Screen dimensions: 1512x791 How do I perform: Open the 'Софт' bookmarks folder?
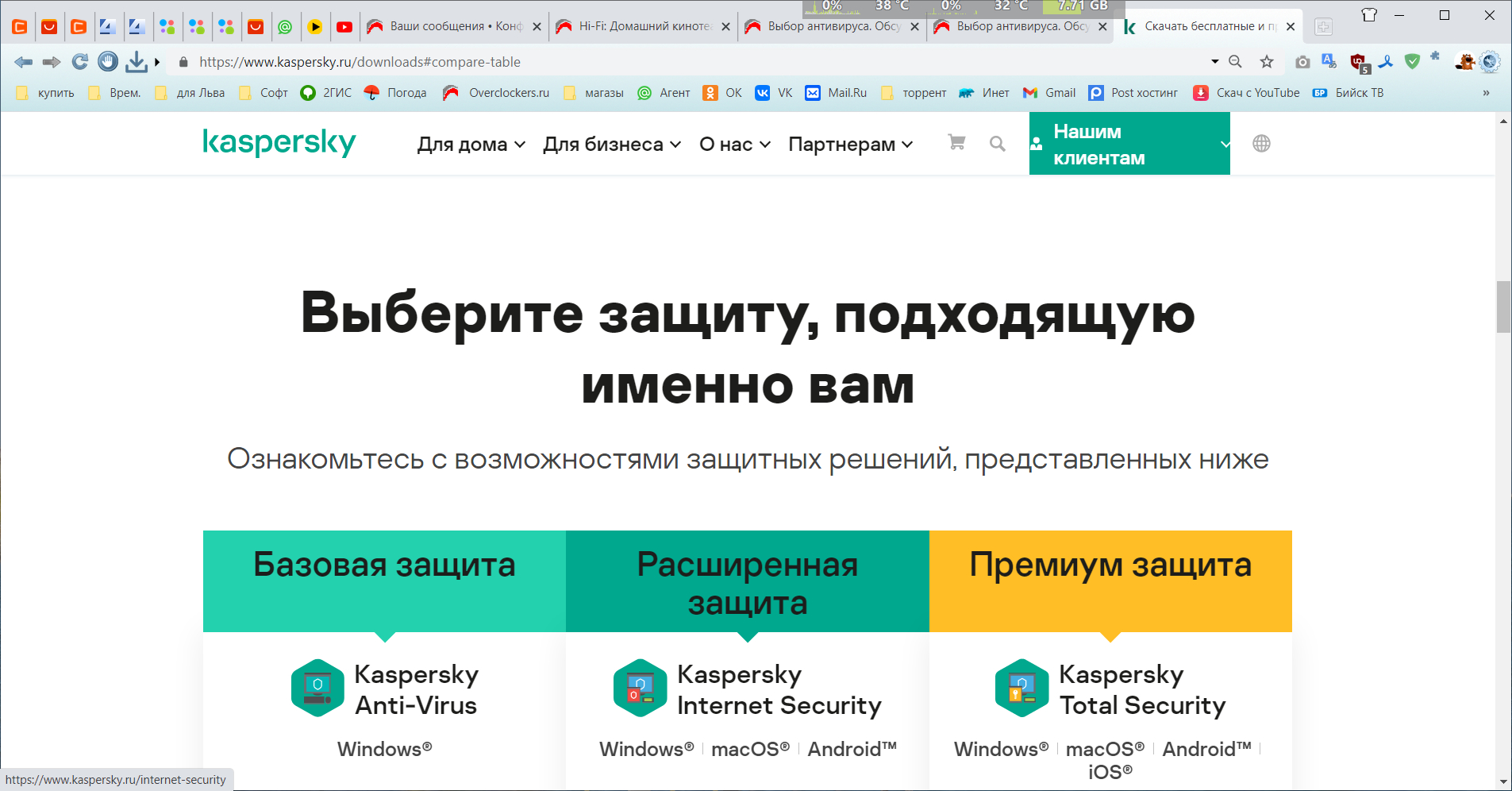(x=264, y=93)
